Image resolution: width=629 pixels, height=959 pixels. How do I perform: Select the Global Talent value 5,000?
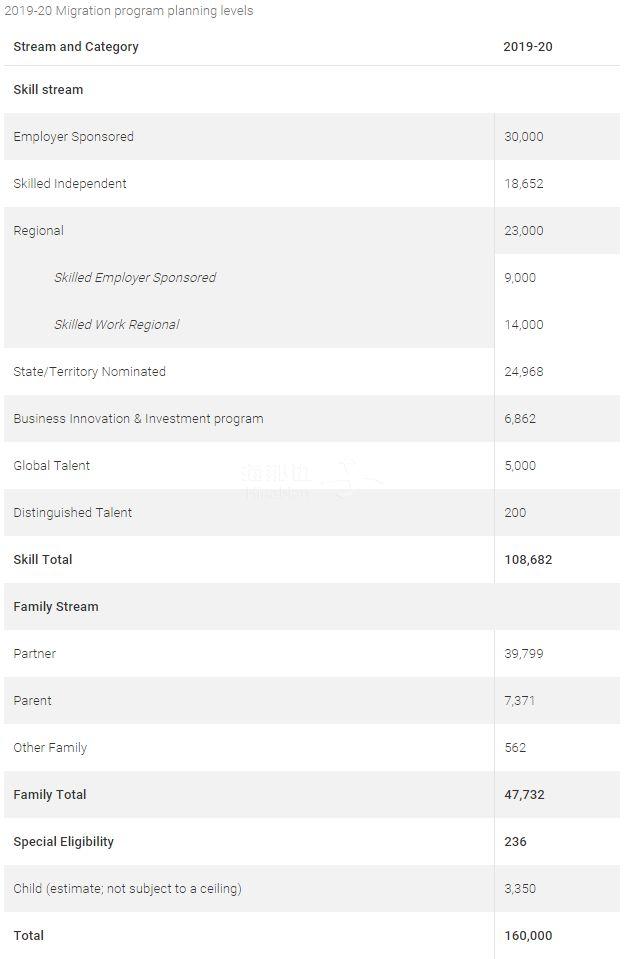pyautogui.click(x=520, y=466)
